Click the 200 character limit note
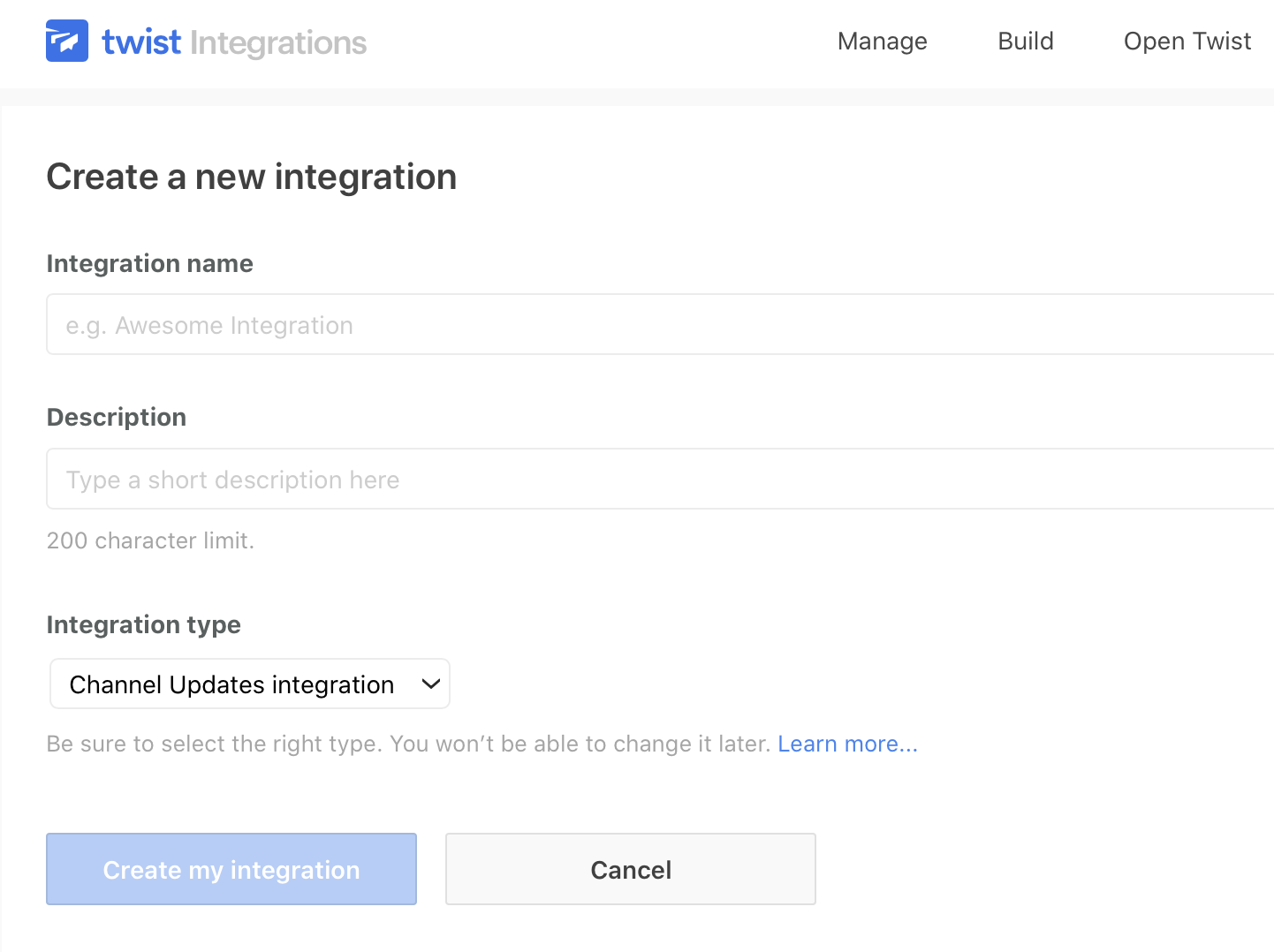Screen dimensions: 1274x952 pyautogui.click(x=150, y=540)
